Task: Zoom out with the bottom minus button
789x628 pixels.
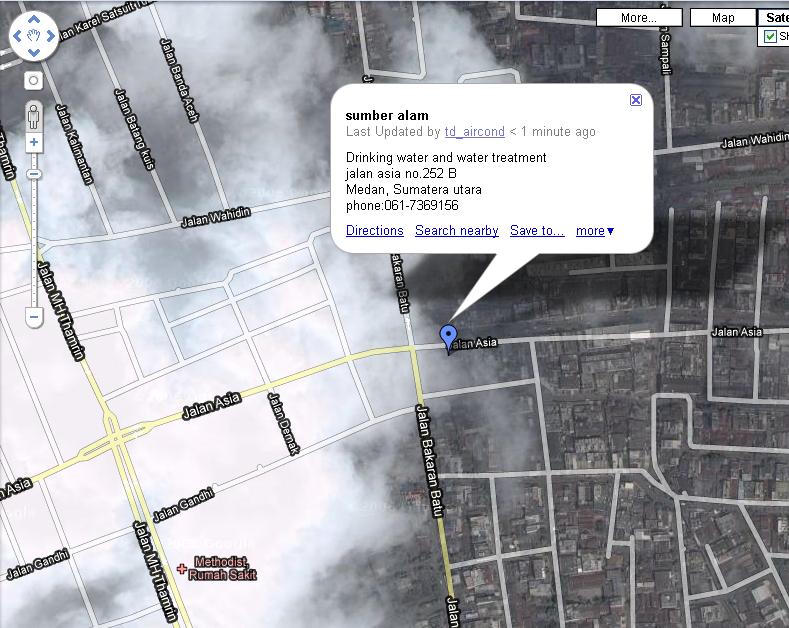Action: 34,318
